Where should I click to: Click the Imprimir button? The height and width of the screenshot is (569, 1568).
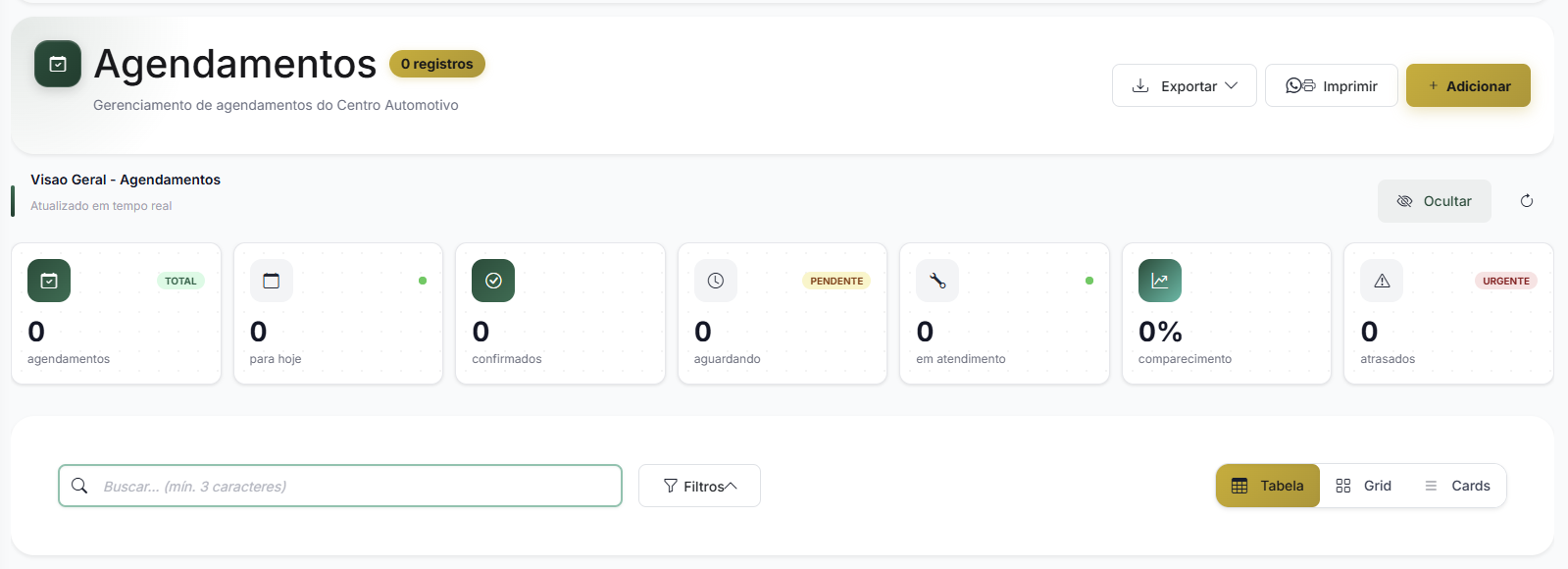[x=1332, y=85]
